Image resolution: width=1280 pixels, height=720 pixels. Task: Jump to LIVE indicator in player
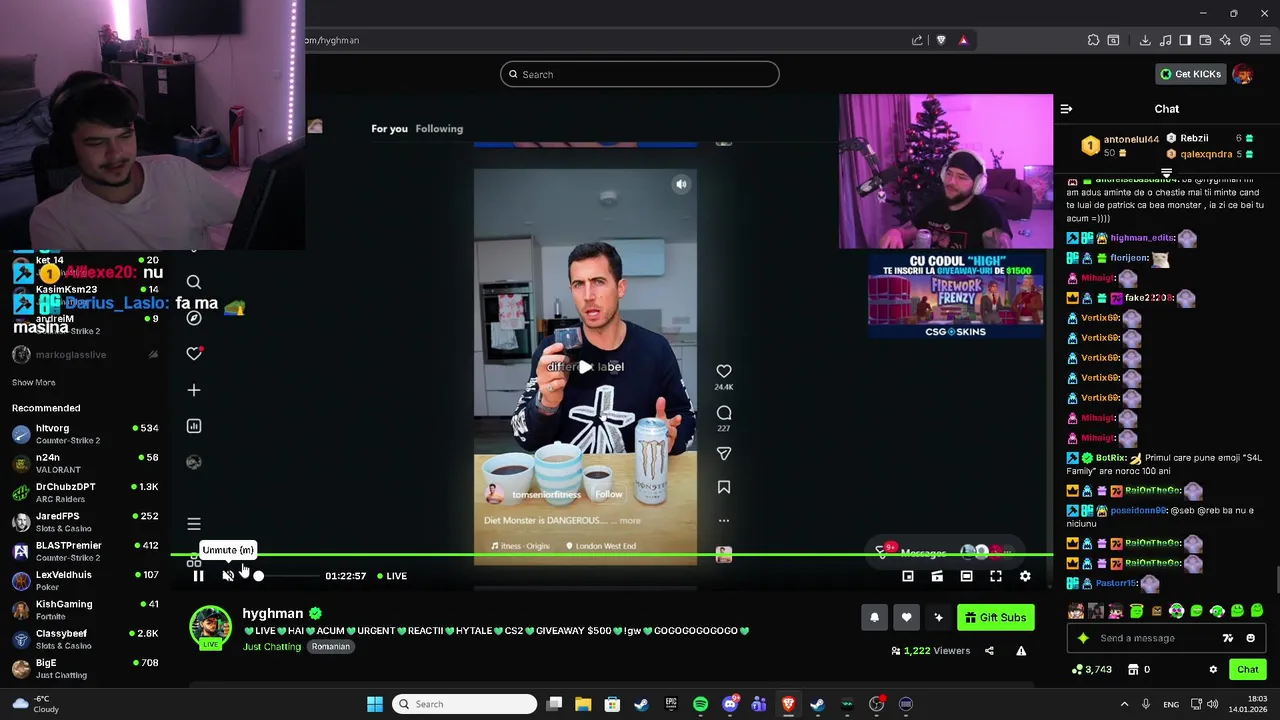pyautogui.click(x=392, y=576)
